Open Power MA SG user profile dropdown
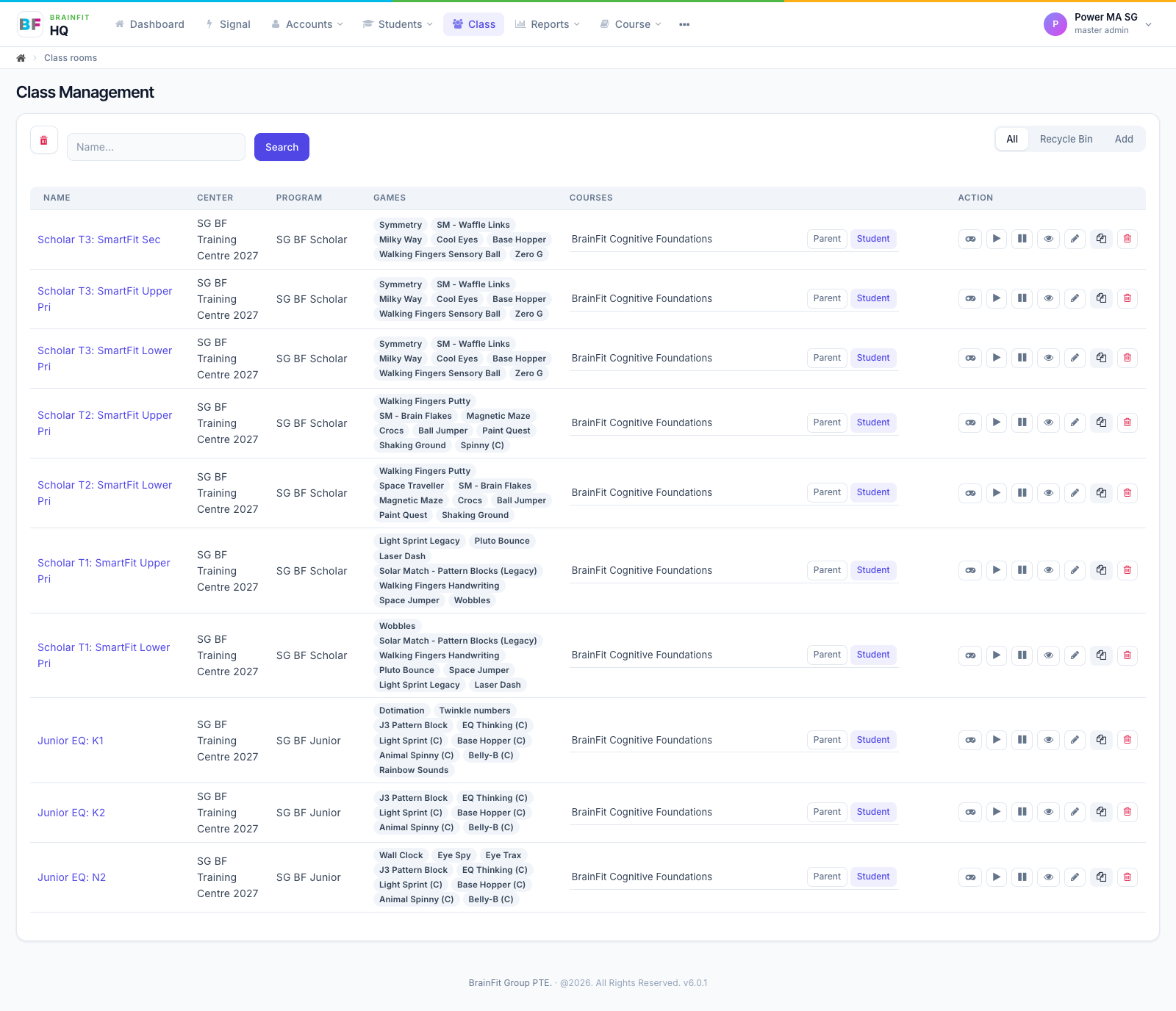 point(1098,24)
